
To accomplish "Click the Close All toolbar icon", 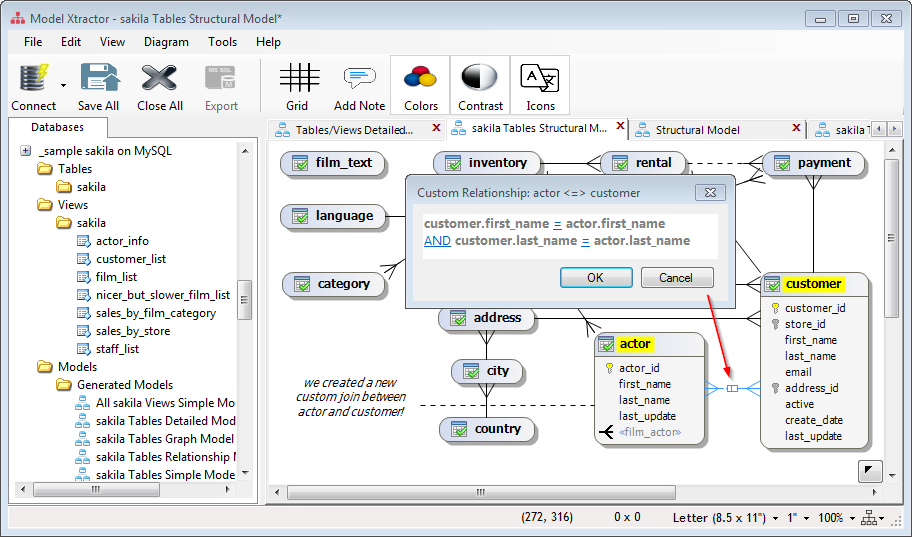I will 159,77.
